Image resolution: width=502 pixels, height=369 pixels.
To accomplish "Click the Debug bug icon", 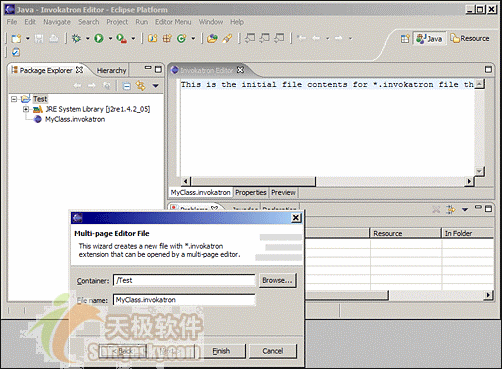I will 76,38.
